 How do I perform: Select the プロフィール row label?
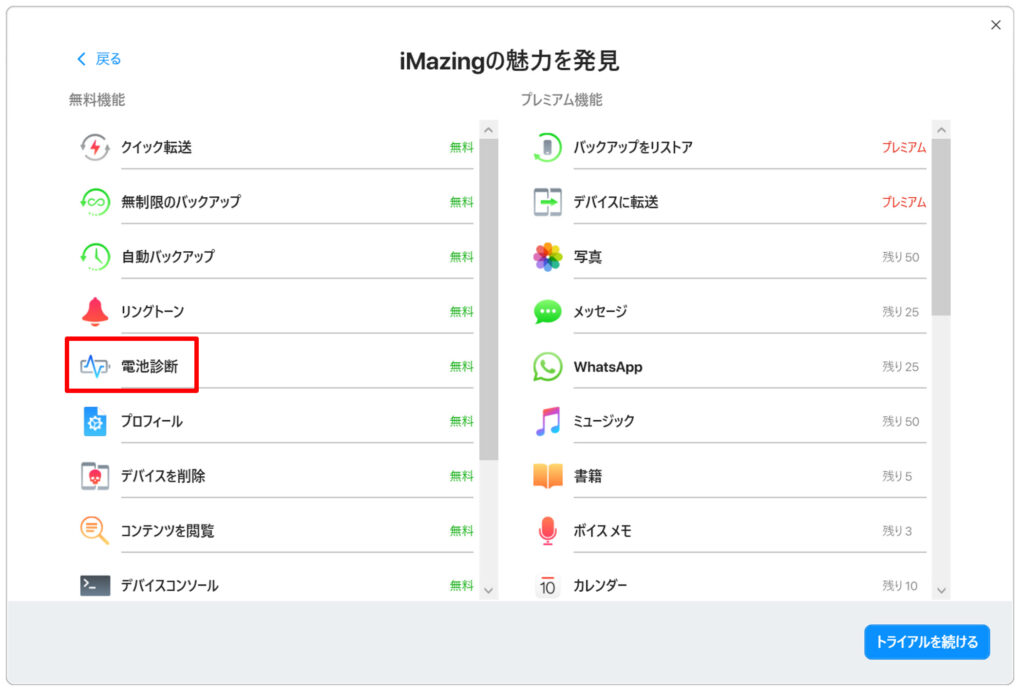click(x=152, y=421)
